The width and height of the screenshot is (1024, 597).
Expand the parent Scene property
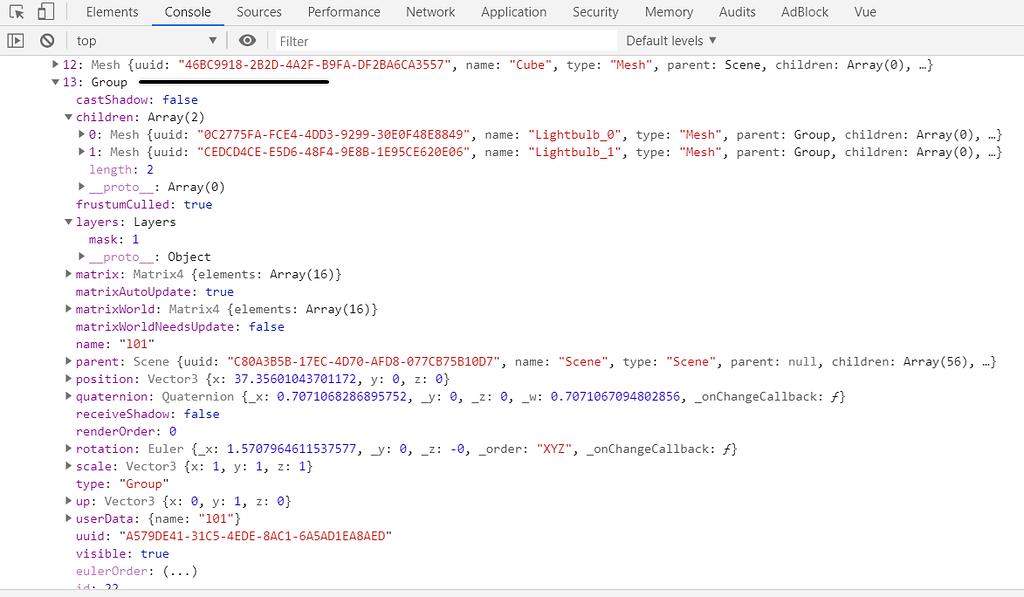[x=68, y=362]
